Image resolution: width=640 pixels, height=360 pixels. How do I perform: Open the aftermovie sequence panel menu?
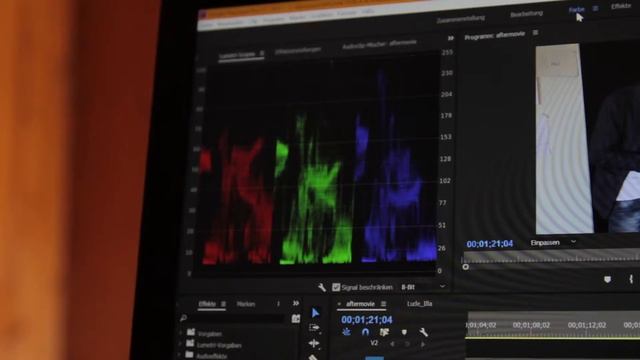(383, 304)
